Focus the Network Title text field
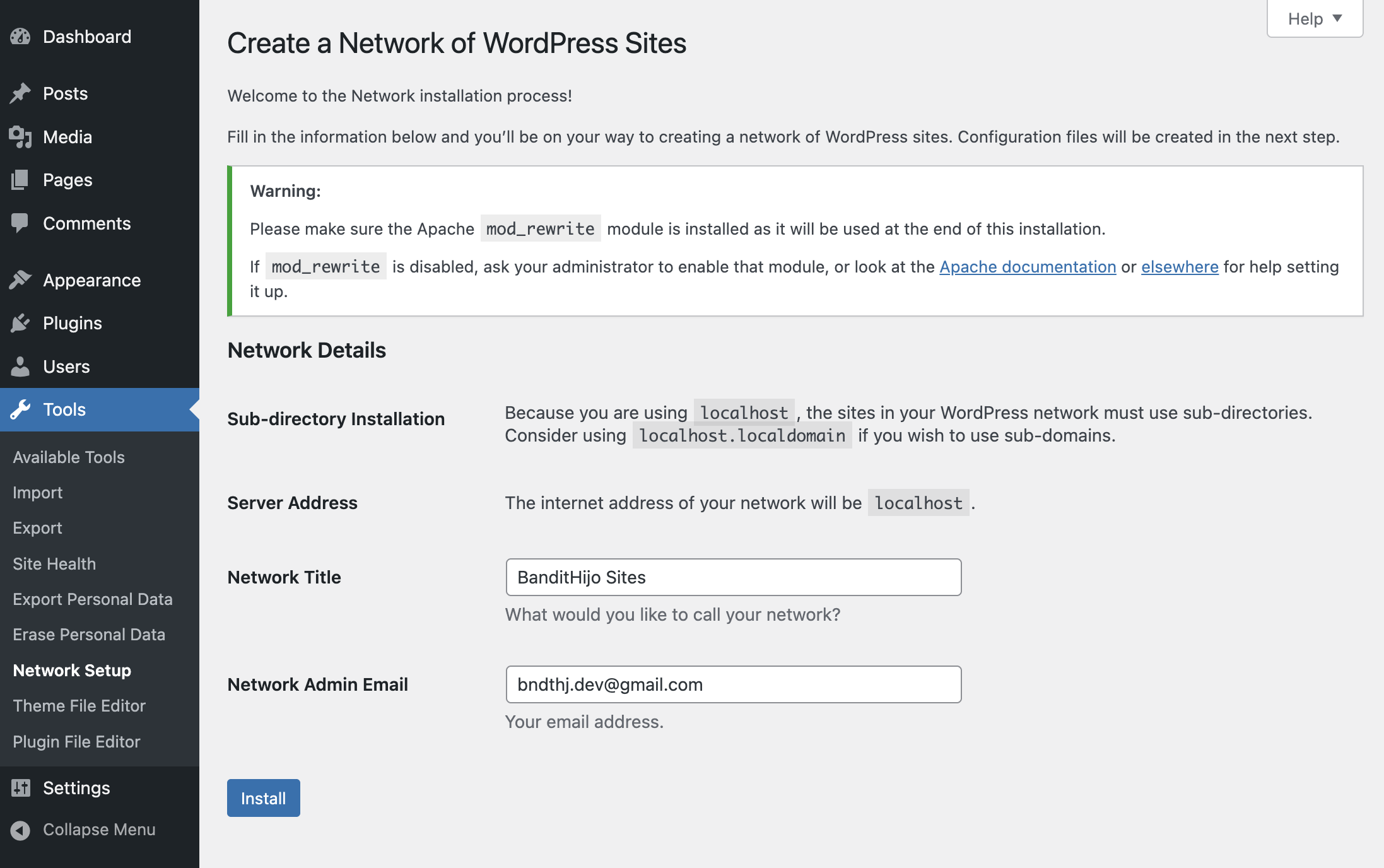 click(733, 577)
